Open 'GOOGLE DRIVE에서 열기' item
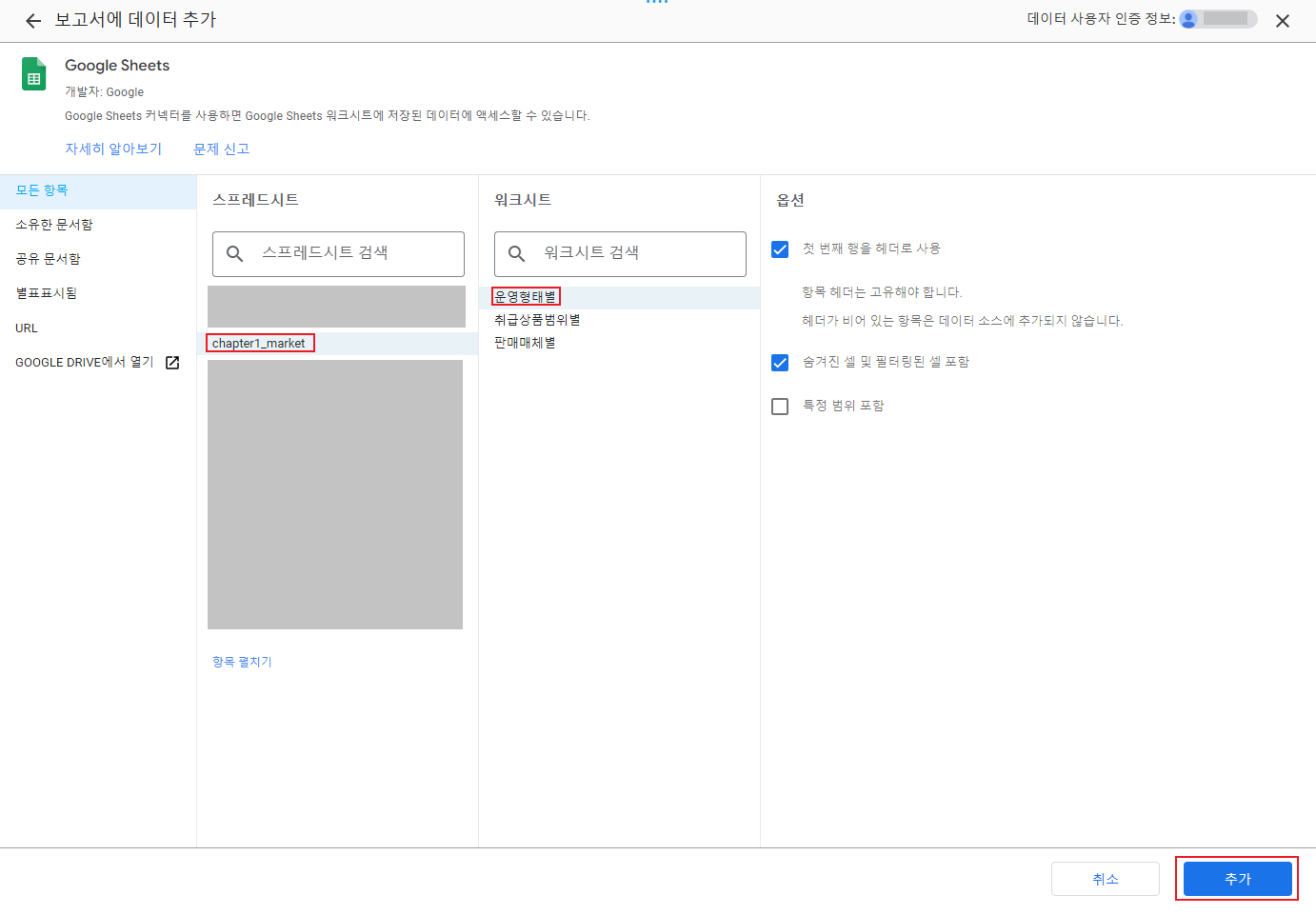1316x915 pixels. tap(98, 363)
